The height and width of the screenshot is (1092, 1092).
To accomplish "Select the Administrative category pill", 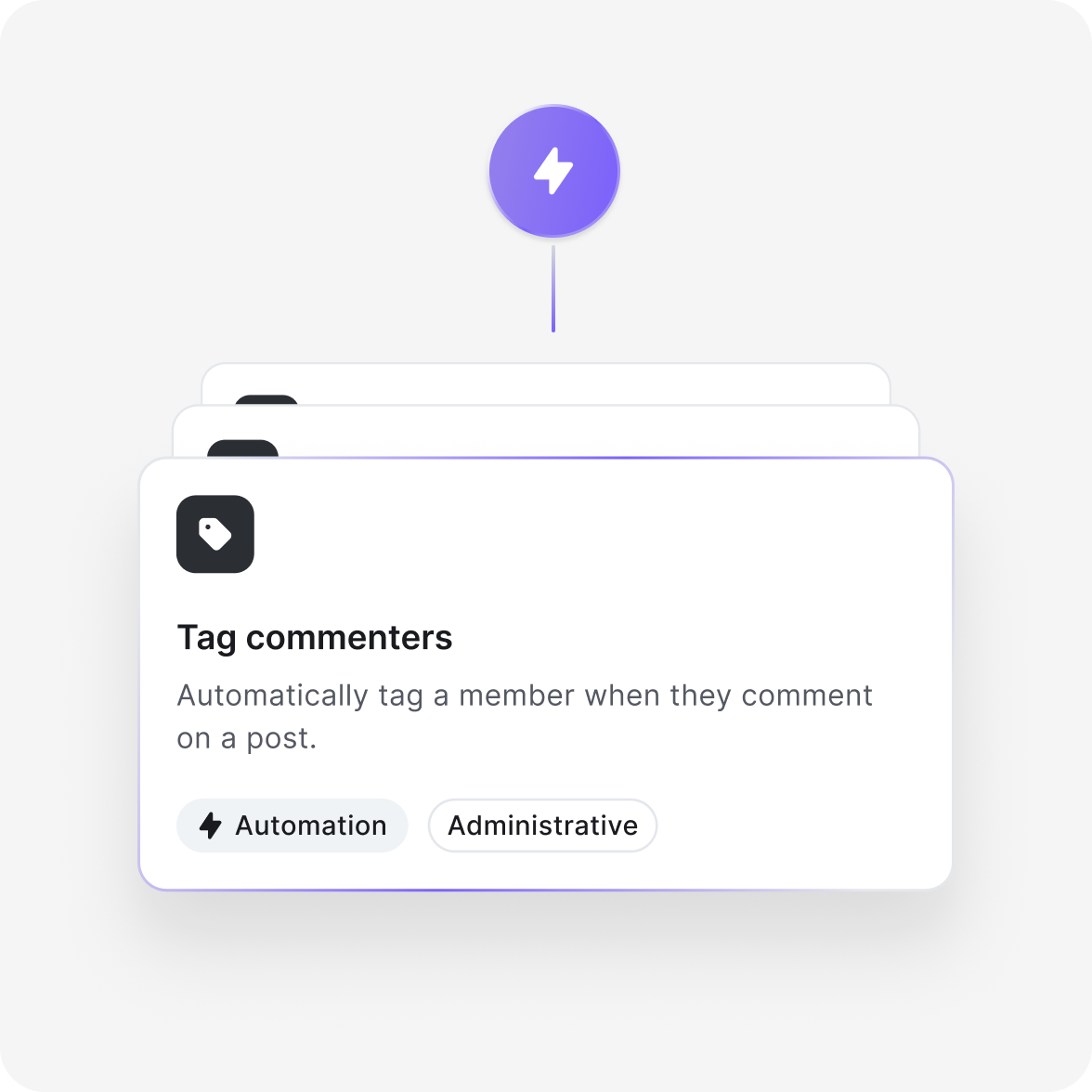I will coord(542,825).
